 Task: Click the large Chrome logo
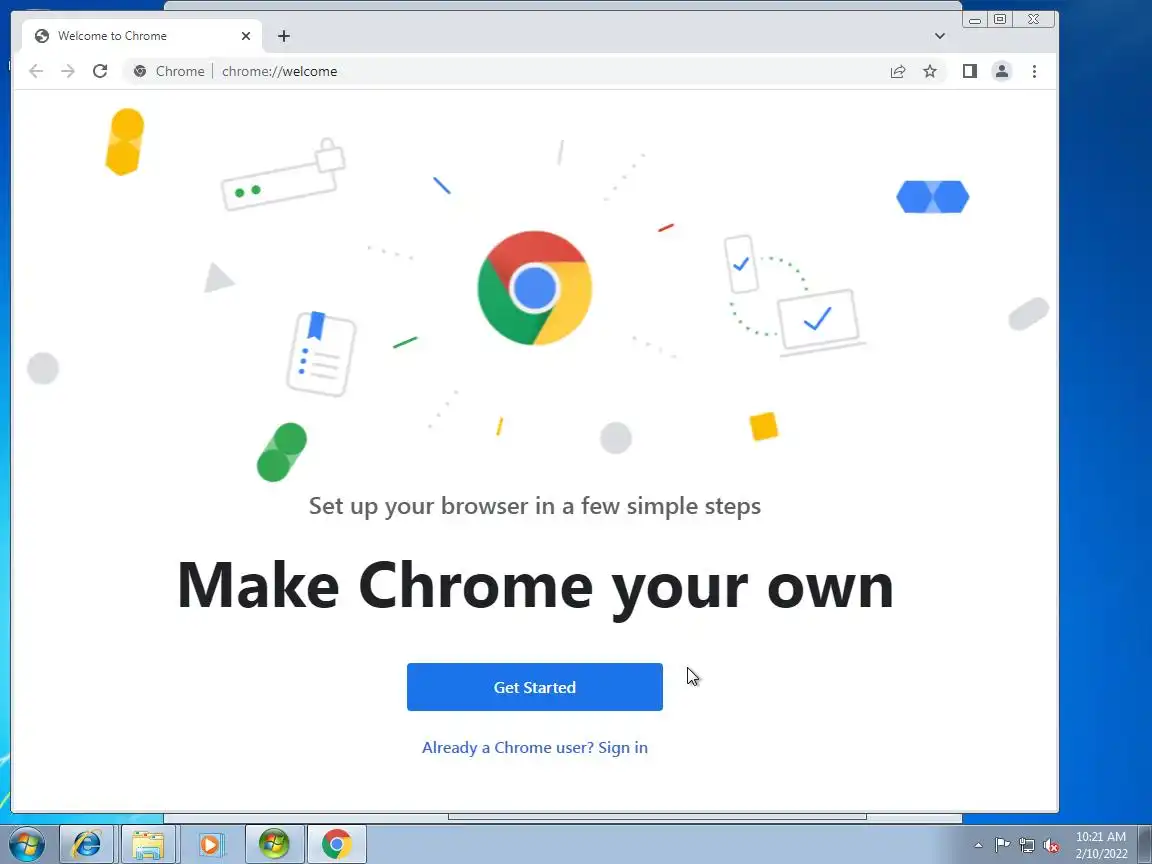pyautogui.click(x=535, y=288)
